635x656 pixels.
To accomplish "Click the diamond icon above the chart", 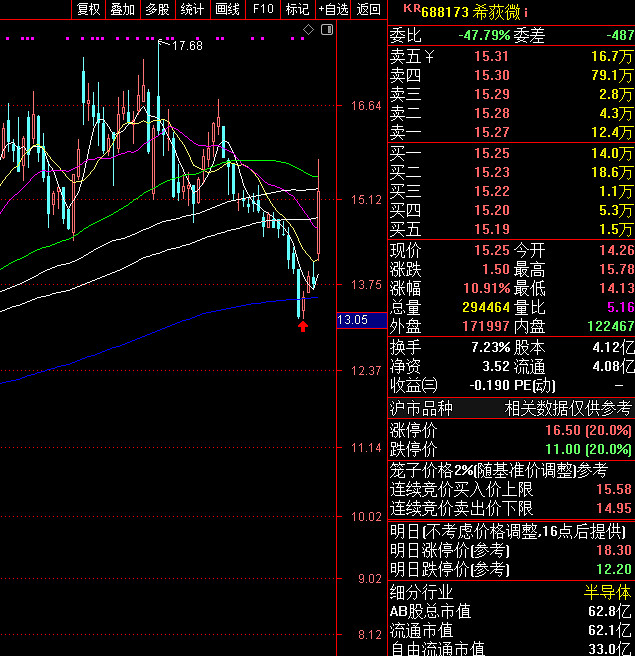I will coord(309,30).
